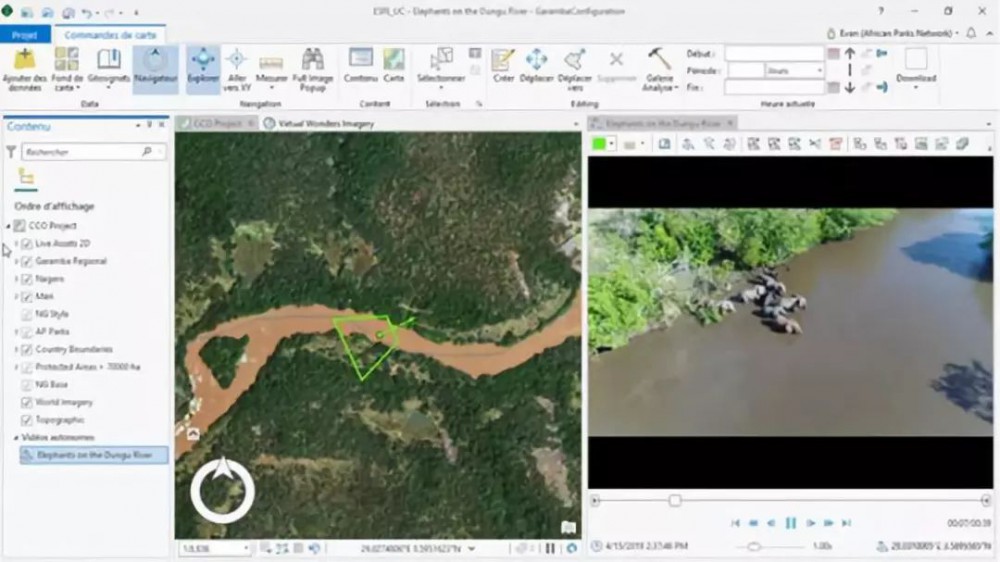1000x562 pixels.
Task: Click the north arrow navigator on map
Action: [x=223, y=490]
